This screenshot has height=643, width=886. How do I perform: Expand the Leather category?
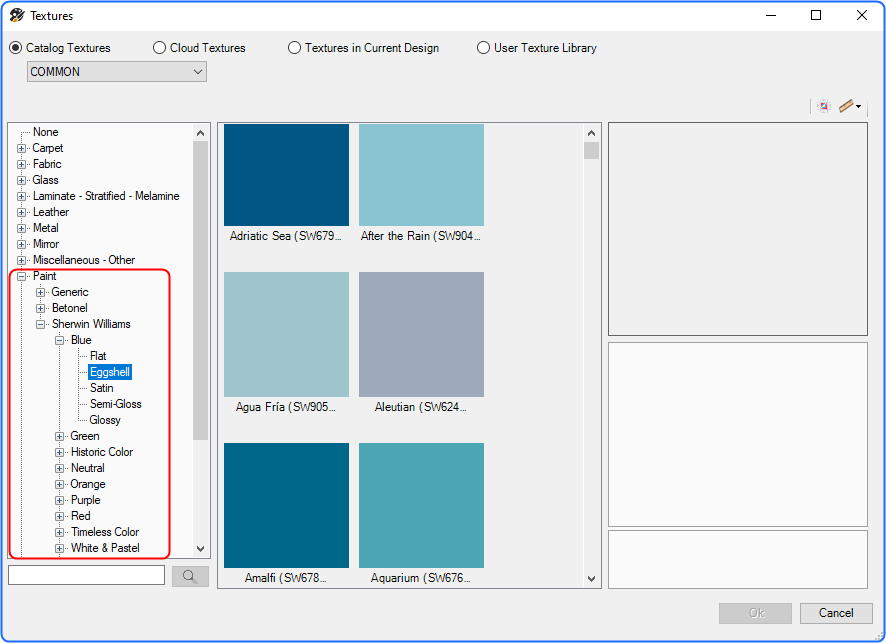point(21,212)
